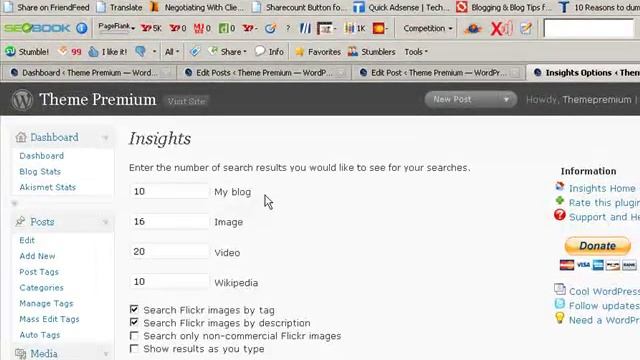Open Post Tags in sidebar

(39, 272)
